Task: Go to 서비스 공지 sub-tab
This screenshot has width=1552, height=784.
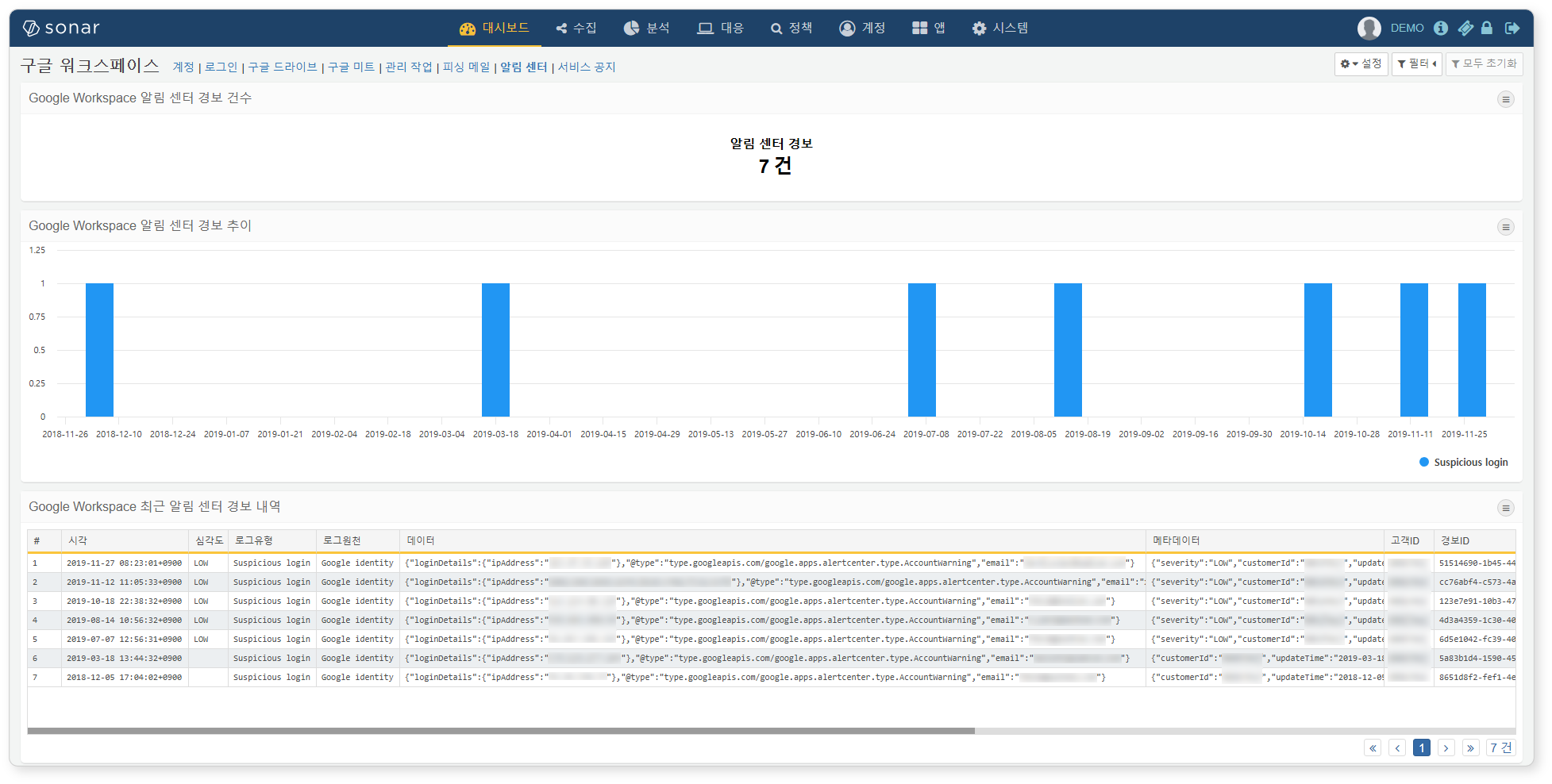Action: click(587, 67)
